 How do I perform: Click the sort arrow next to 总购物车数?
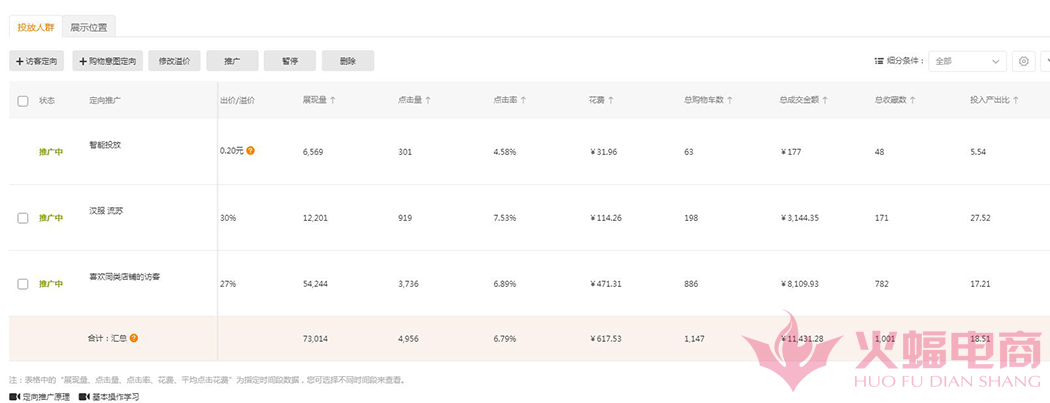pos(731,100)
